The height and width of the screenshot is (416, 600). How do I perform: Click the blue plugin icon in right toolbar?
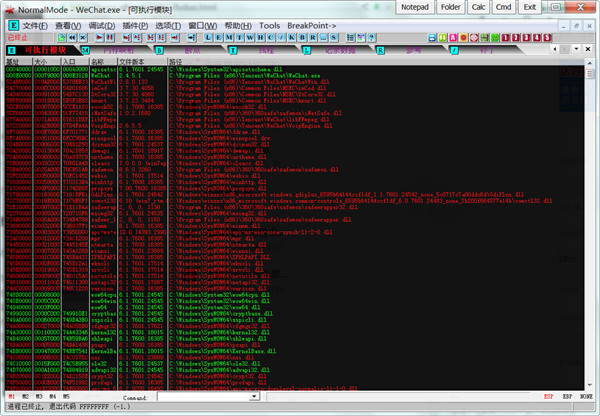coord(432,38)
